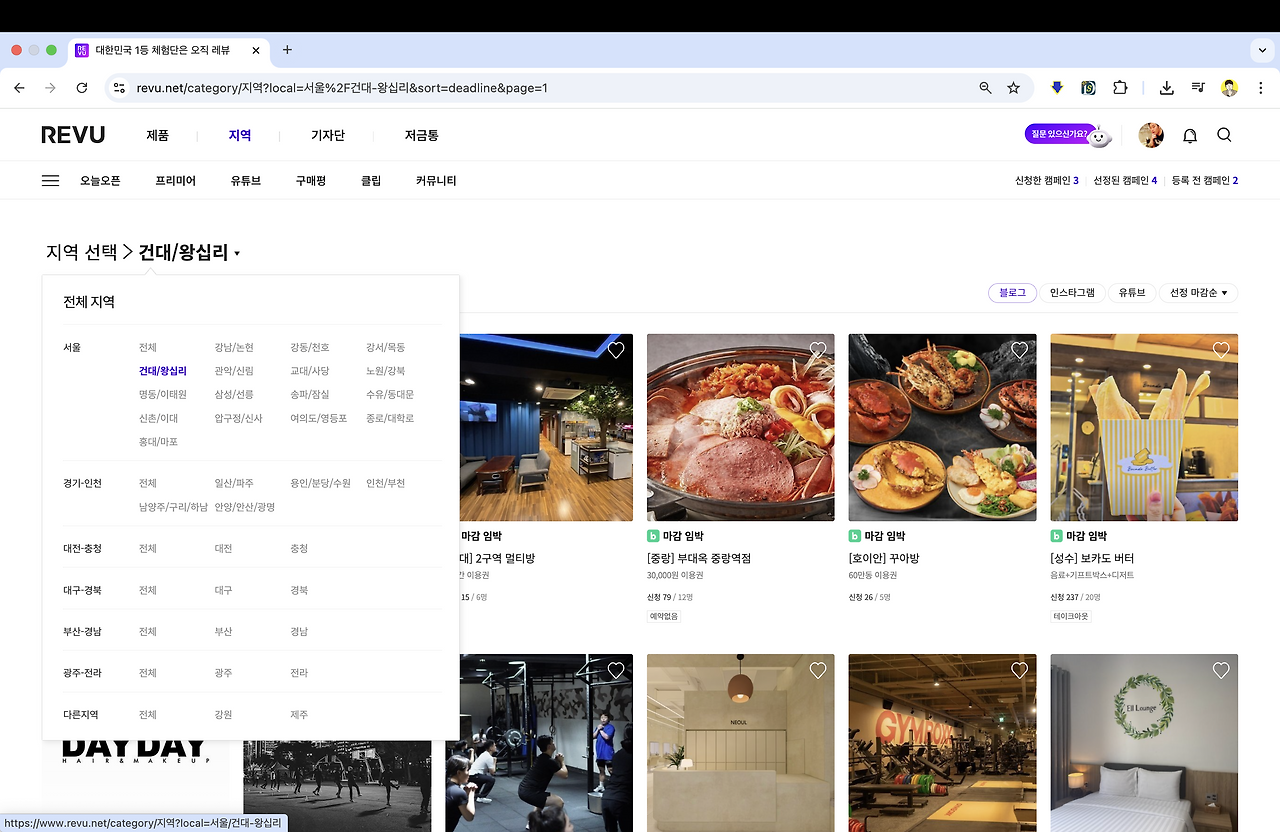Viewport: 1280px width, 832px height.
Task: Open the search magnifier in the header
Action: tap(1224, 135)
